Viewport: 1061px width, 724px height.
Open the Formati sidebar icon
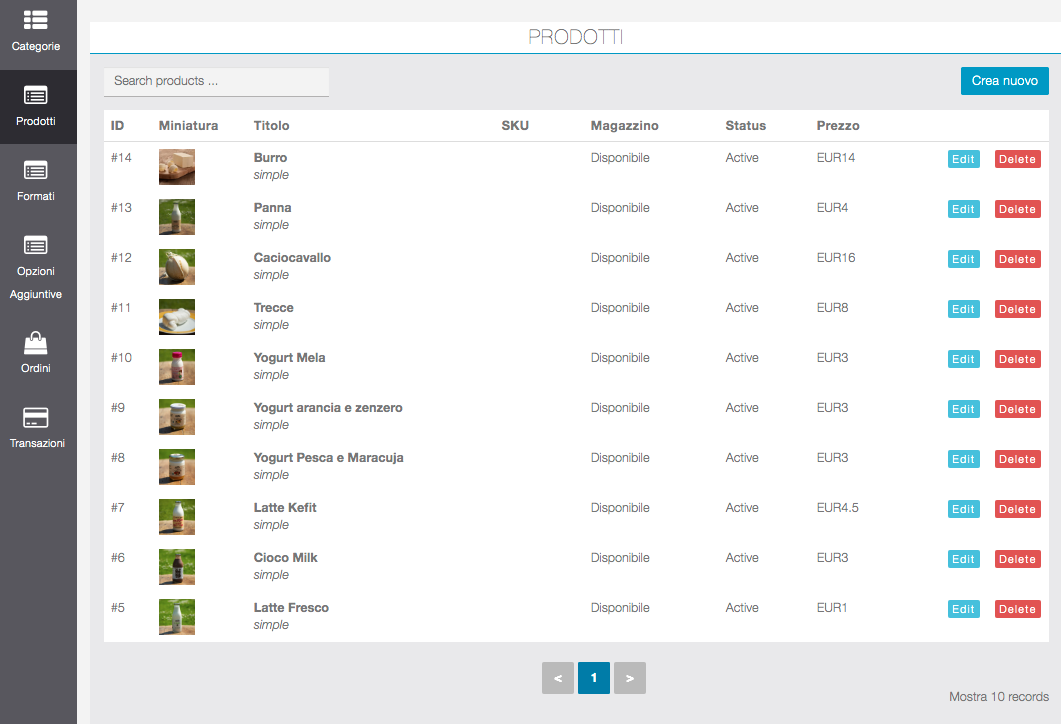(x=36, y=171)
